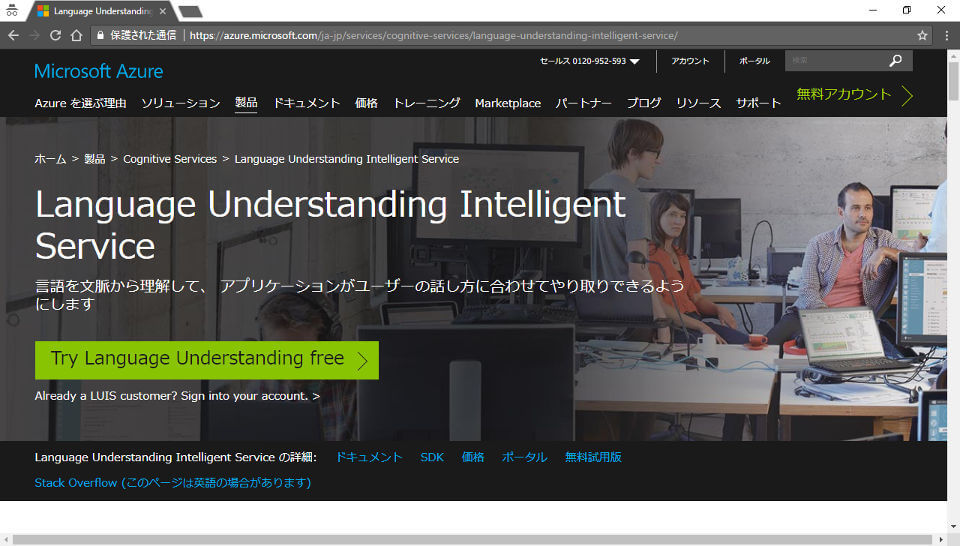The image size is (960, 546).
Task: Open the Stack Overflow link
Action: point(173,483)
